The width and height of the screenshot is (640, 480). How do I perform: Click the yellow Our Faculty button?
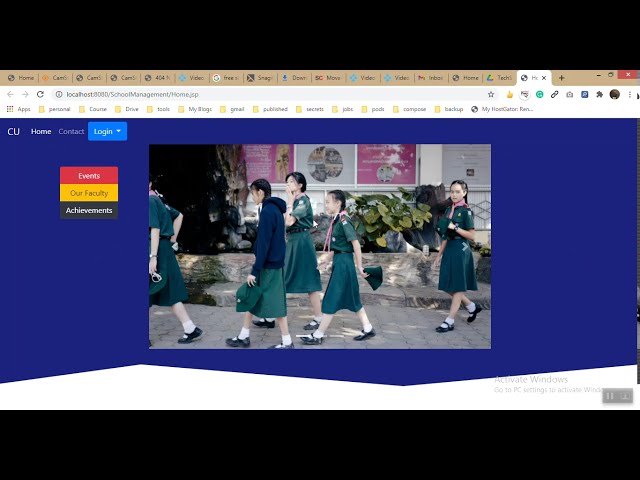pyautogui.click(x=89, y=193)
